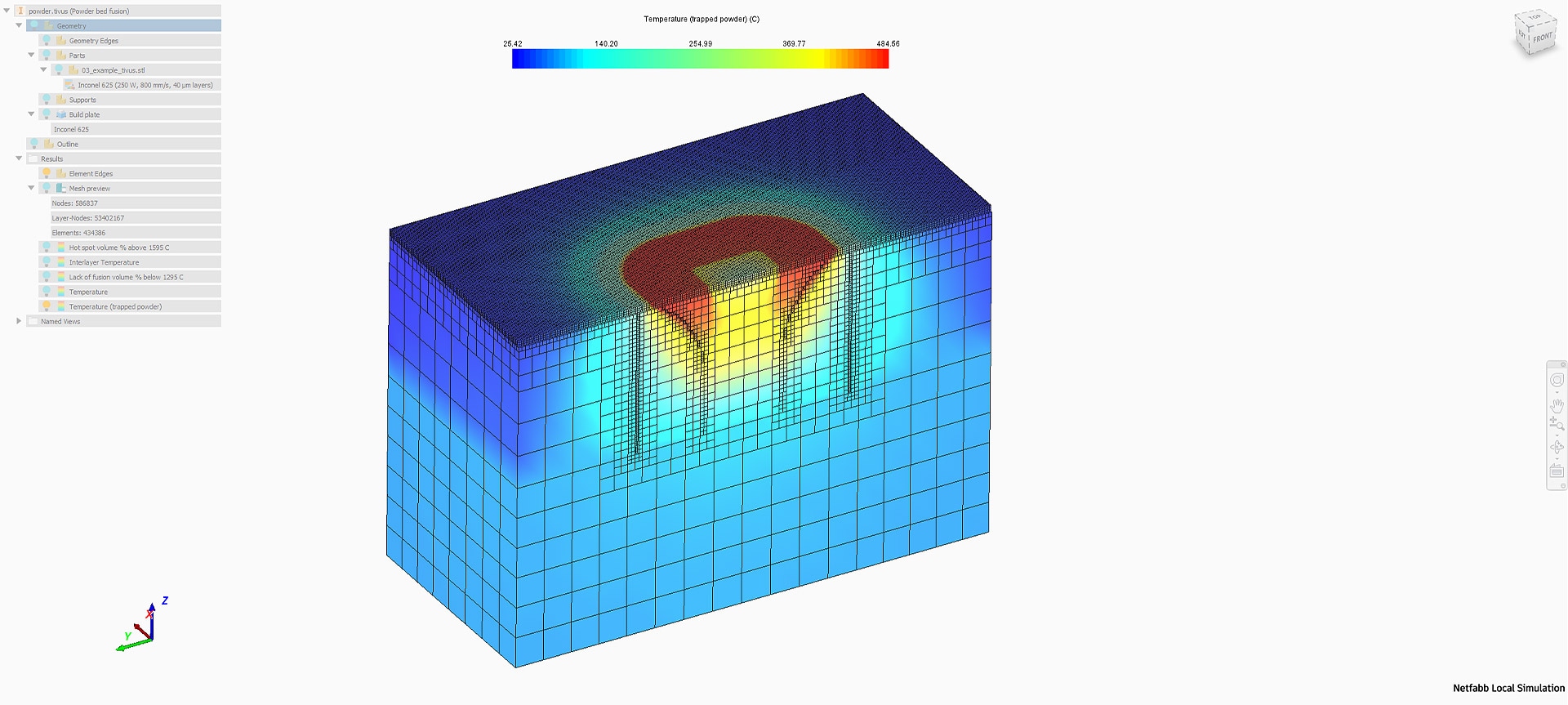Collapse the Parts folder
The image size is (1568, 705).
point(31,56)
